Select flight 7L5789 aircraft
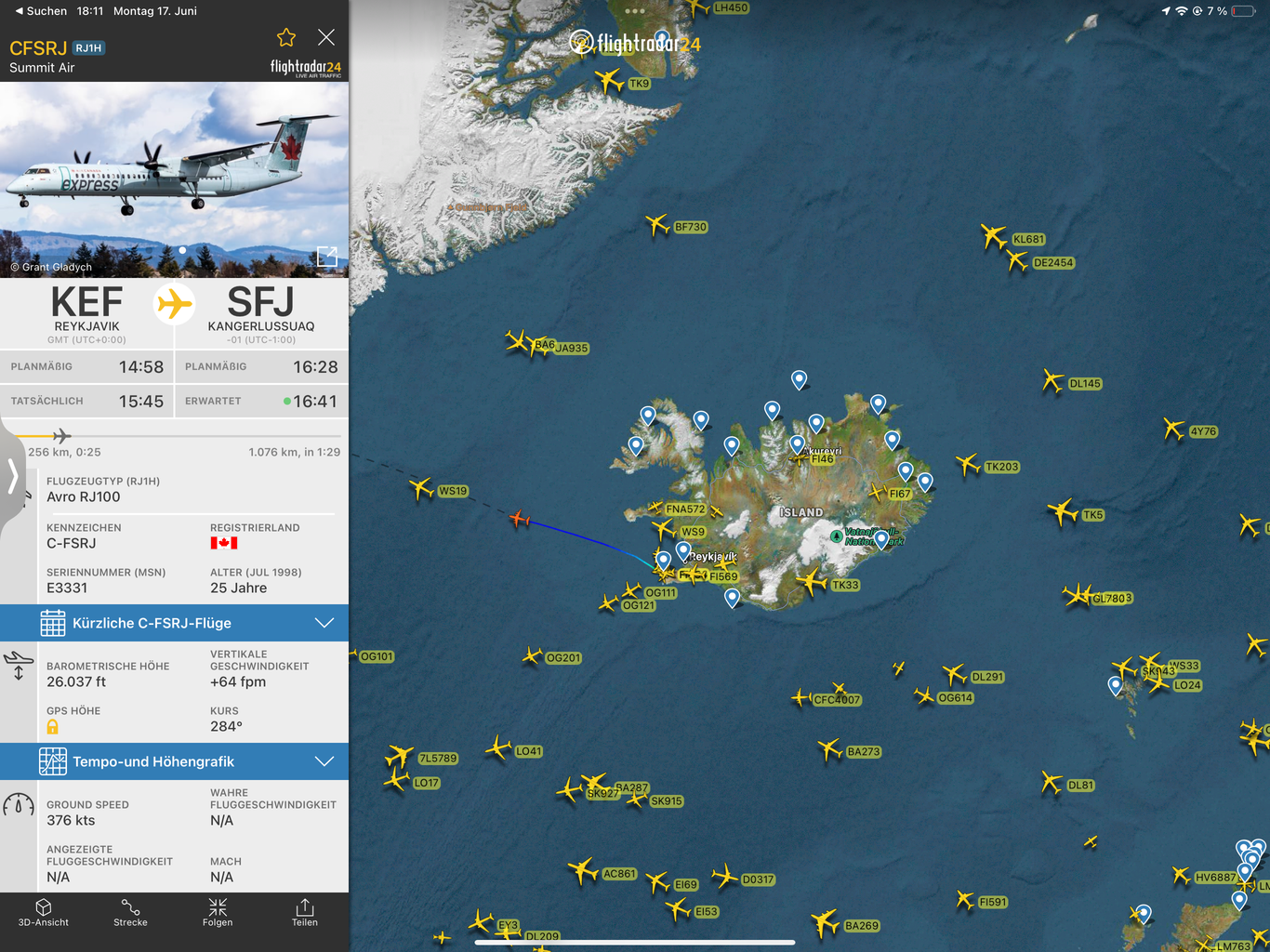Image resolution: width=1270 pixels, height=952 pixels. (400, 756)
